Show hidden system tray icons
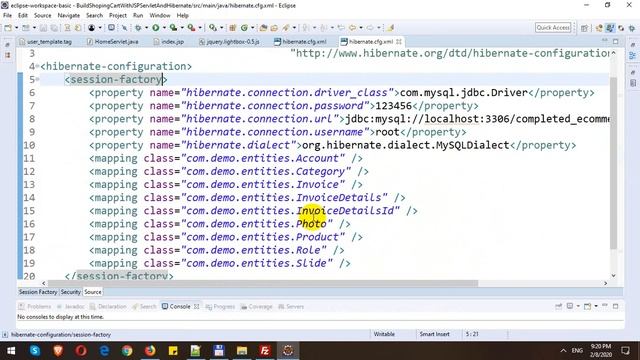This screenshot has height=360, width=640. (563, 351)
